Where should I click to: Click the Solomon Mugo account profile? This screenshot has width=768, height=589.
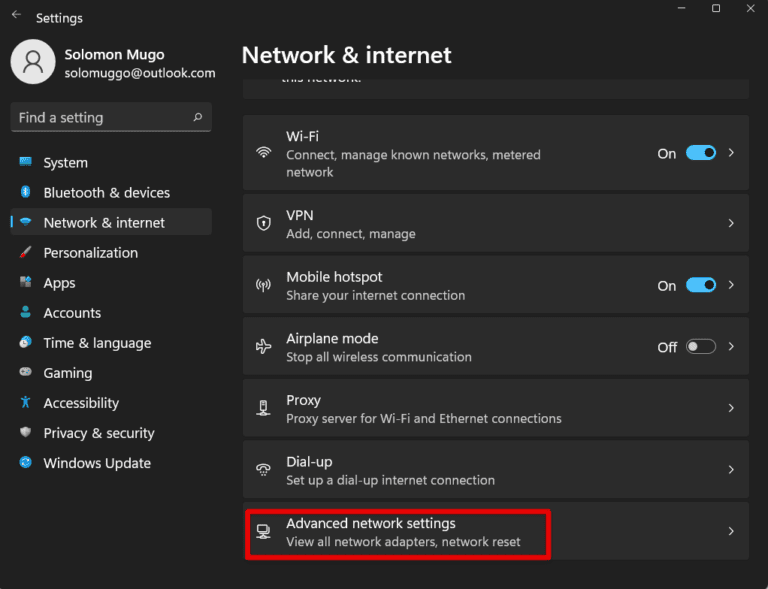(113, 63)
